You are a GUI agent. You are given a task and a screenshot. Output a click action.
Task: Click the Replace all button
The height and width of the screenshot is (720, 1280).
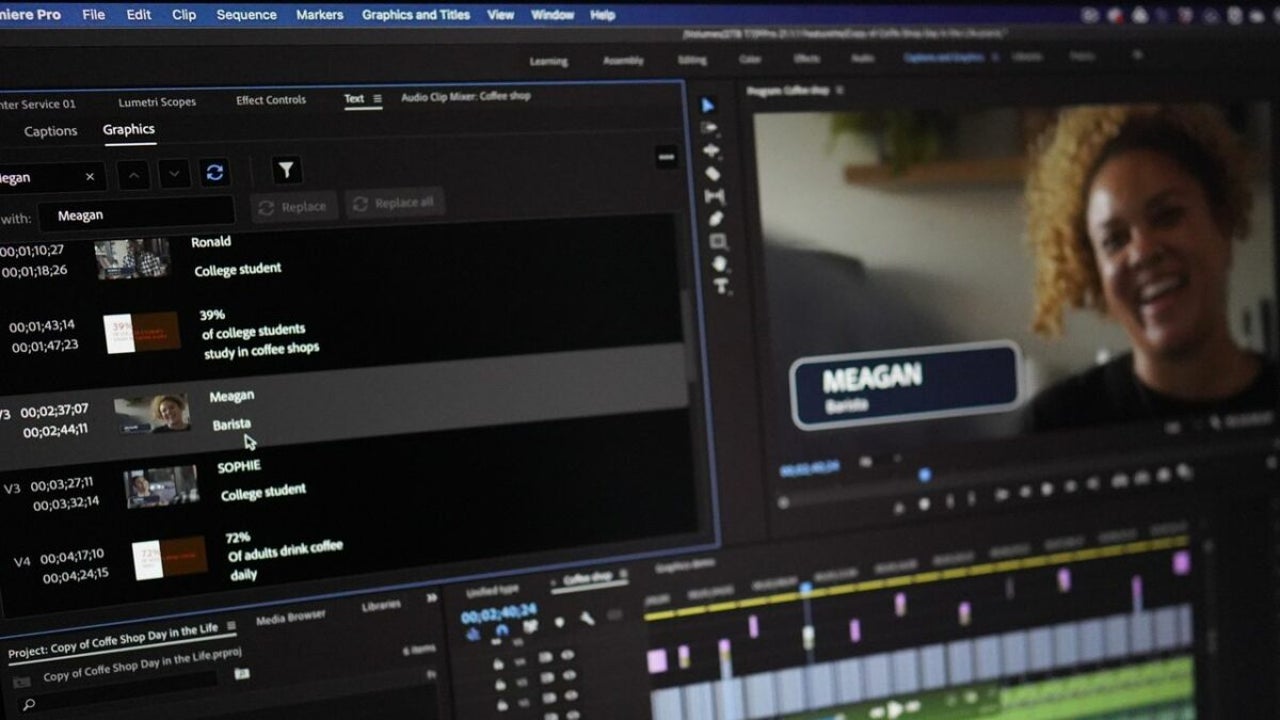[395, 203]
